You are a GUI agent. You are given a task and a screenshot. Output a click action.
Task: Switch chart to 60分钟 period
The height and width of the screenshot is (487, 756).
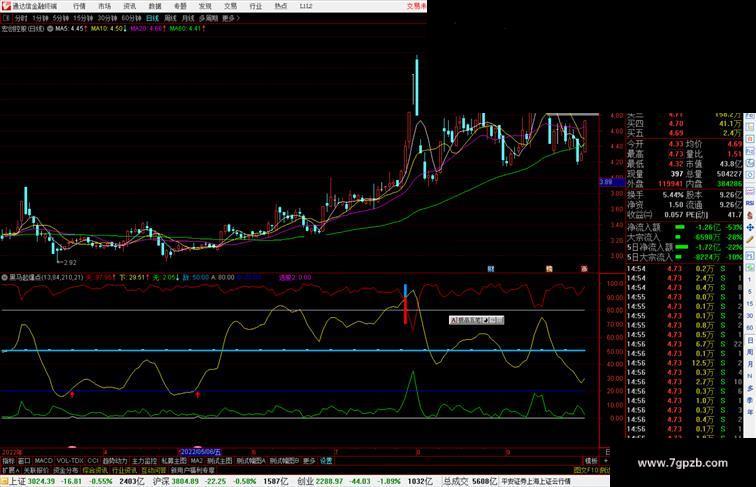[131, 18]
